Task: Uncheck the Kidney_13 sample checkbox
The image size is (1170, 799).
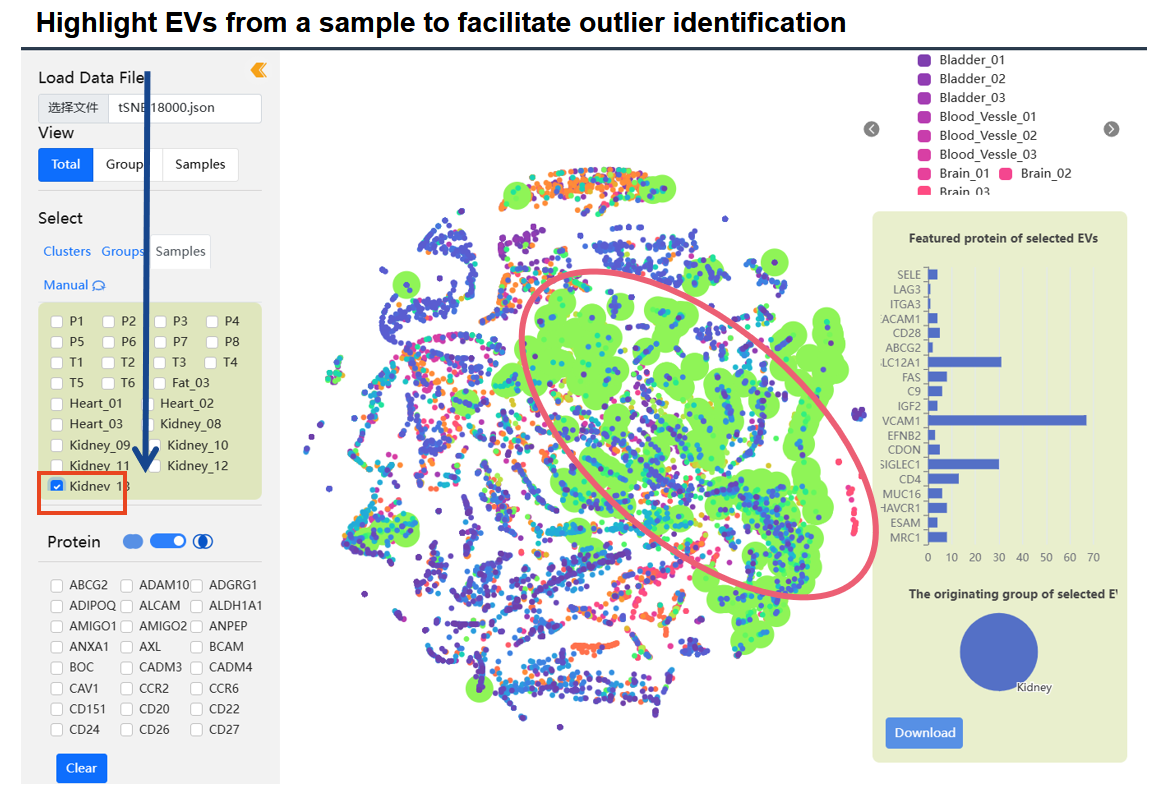Action: [57, 486]
